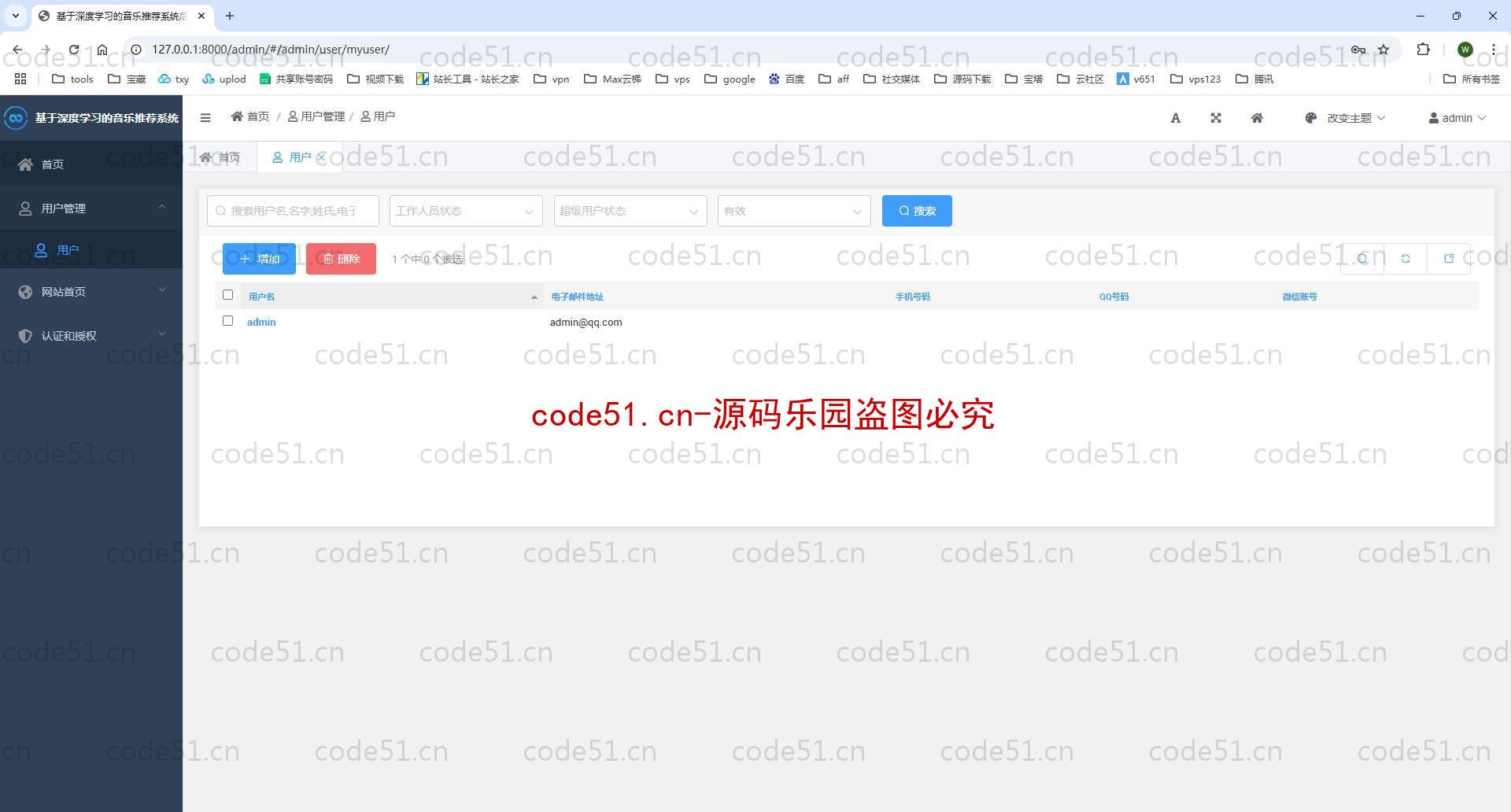Image resolution: width=1511 pixels, height=812 pixels.
Task: Click the 用户管理 breadcrumb item
Action: [316, 116]
